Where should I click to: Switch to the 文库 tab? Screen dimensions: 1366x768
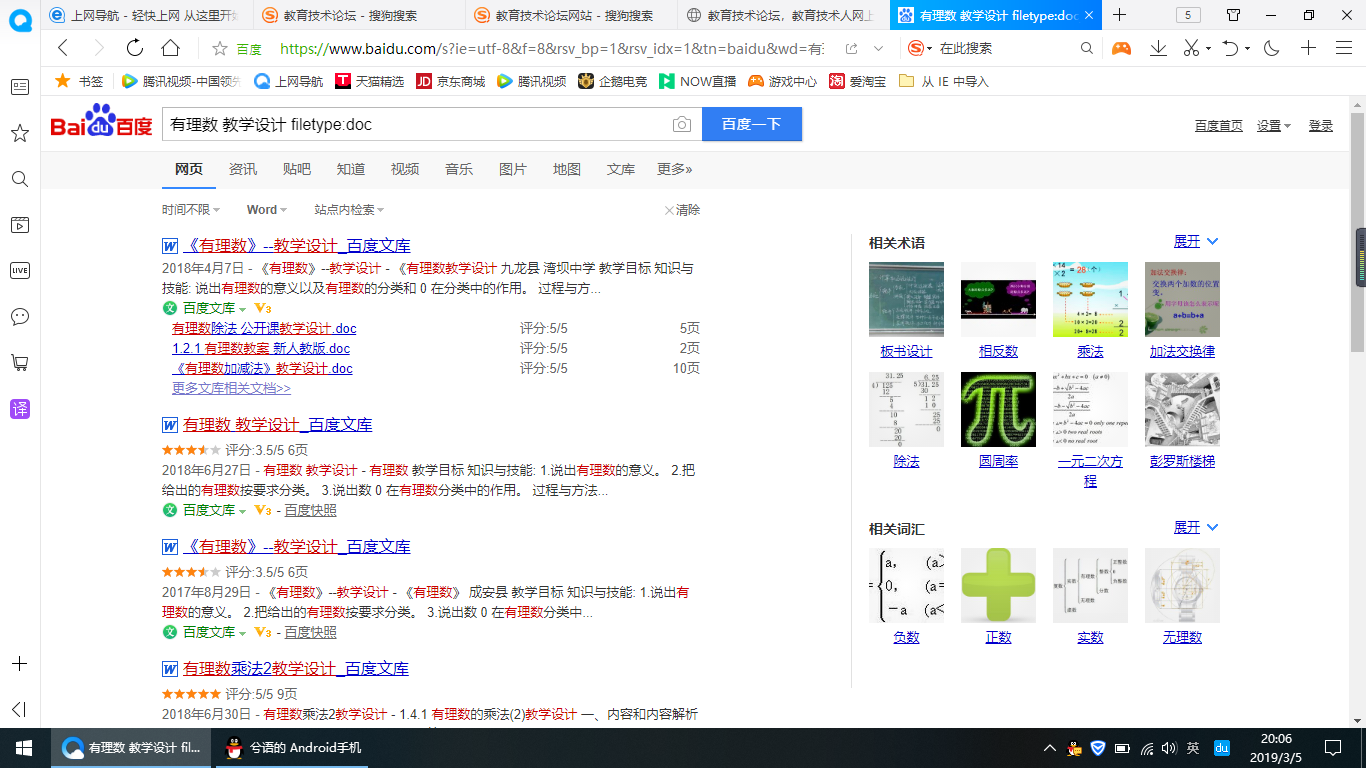[x=621, y=169]
